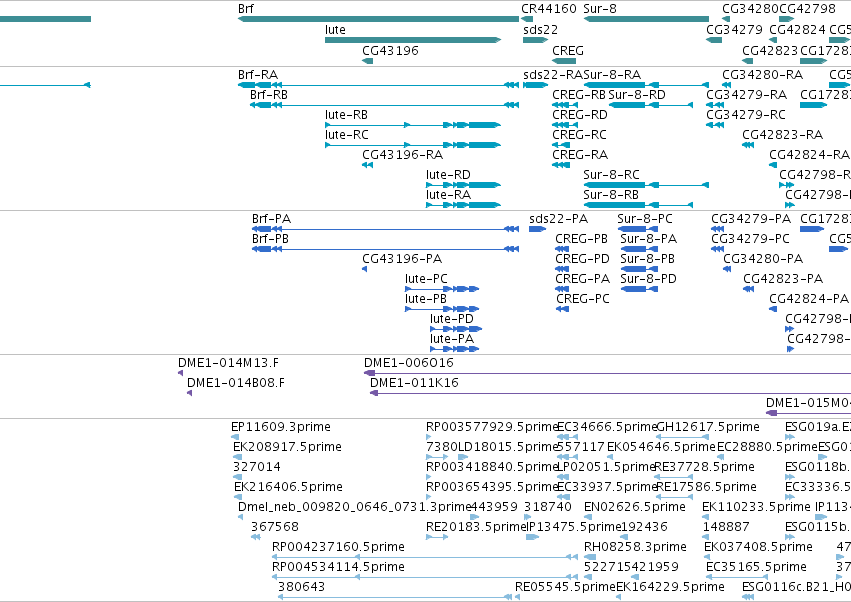This screenshot has width=851, height=602.
Task: Select the EP11609.3prime EST
Action: 235,436
